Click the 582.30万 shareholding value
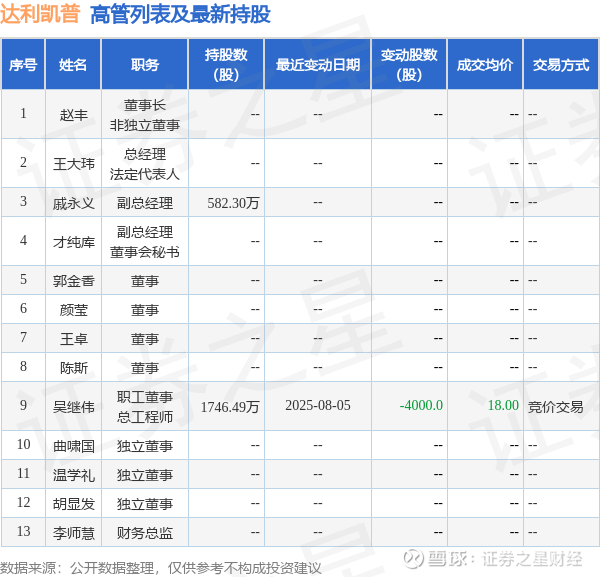 coord(233,203)
